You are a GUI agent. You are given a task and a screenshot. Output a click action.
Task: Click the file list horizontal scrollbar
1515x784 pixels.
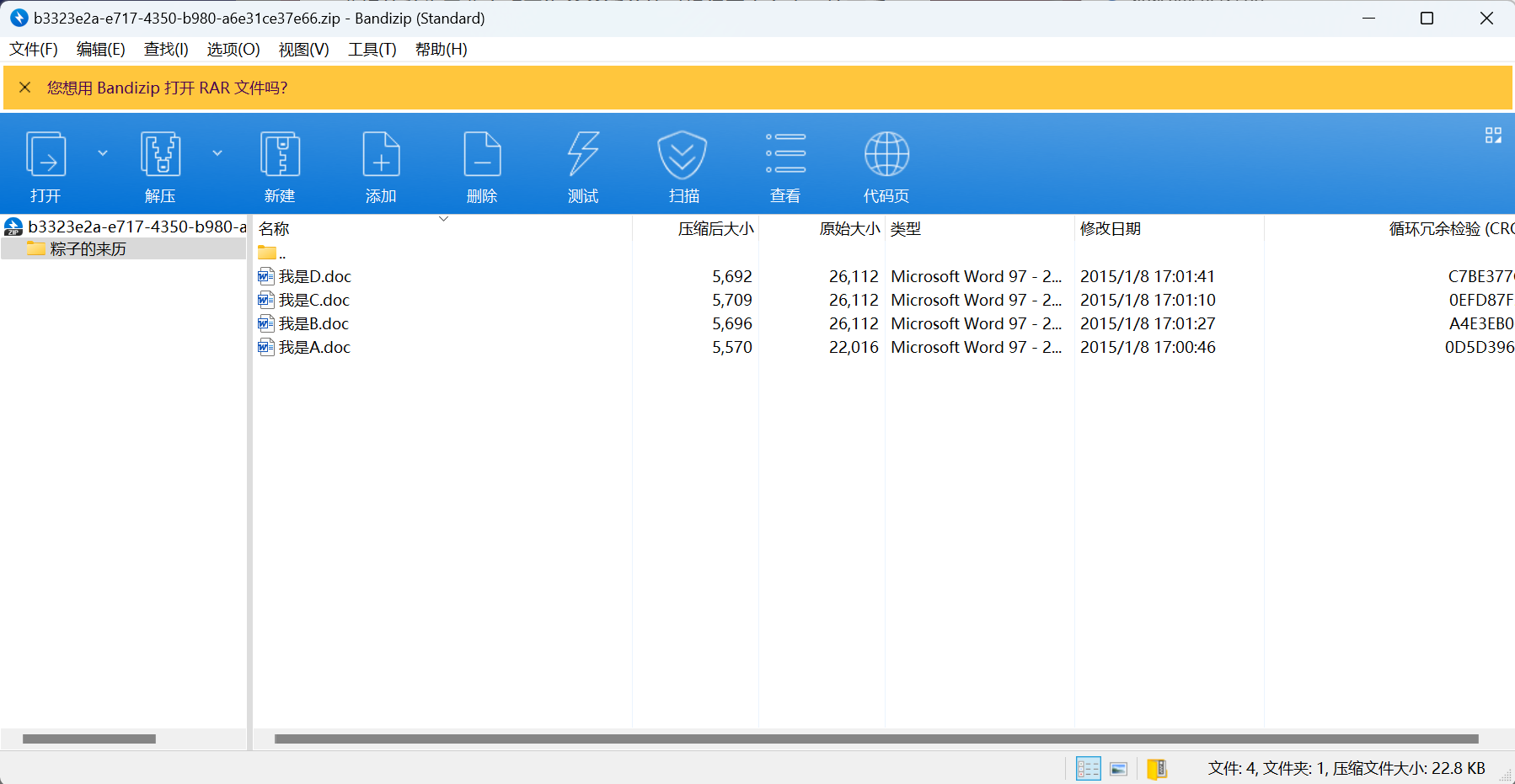pos(876,739)
